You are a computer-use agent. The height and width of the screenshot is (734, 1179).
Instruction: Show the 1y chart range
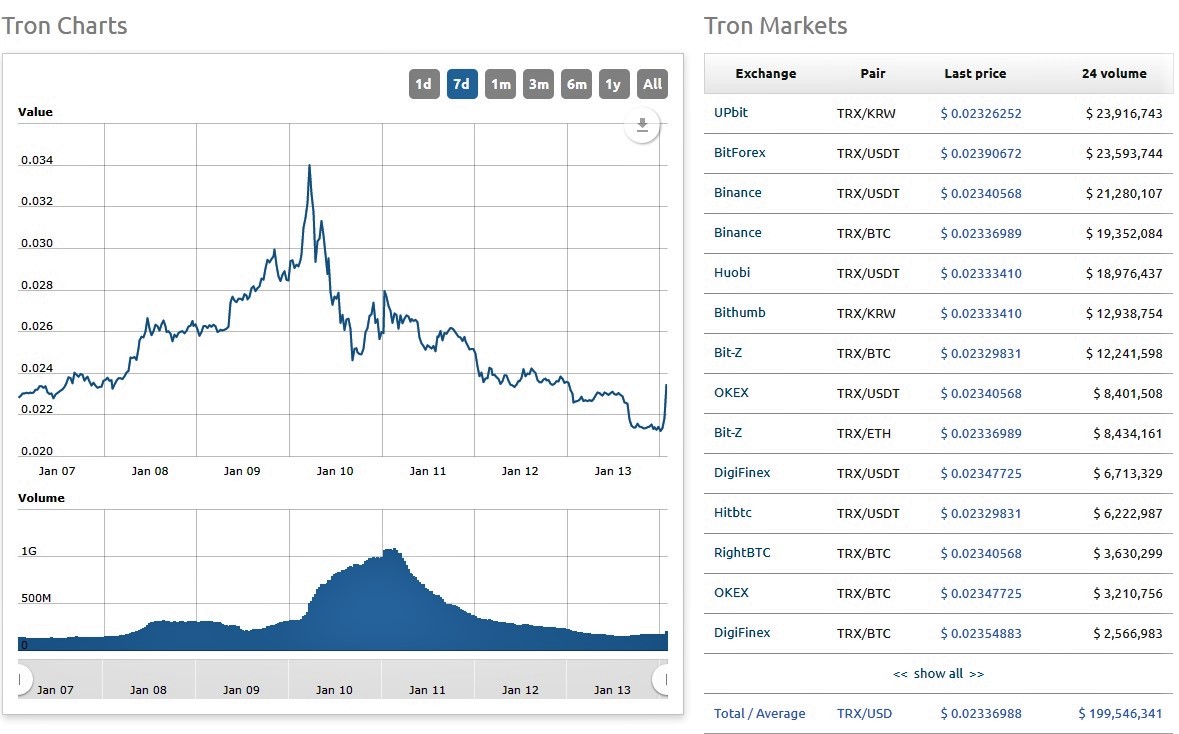[613, 84]
